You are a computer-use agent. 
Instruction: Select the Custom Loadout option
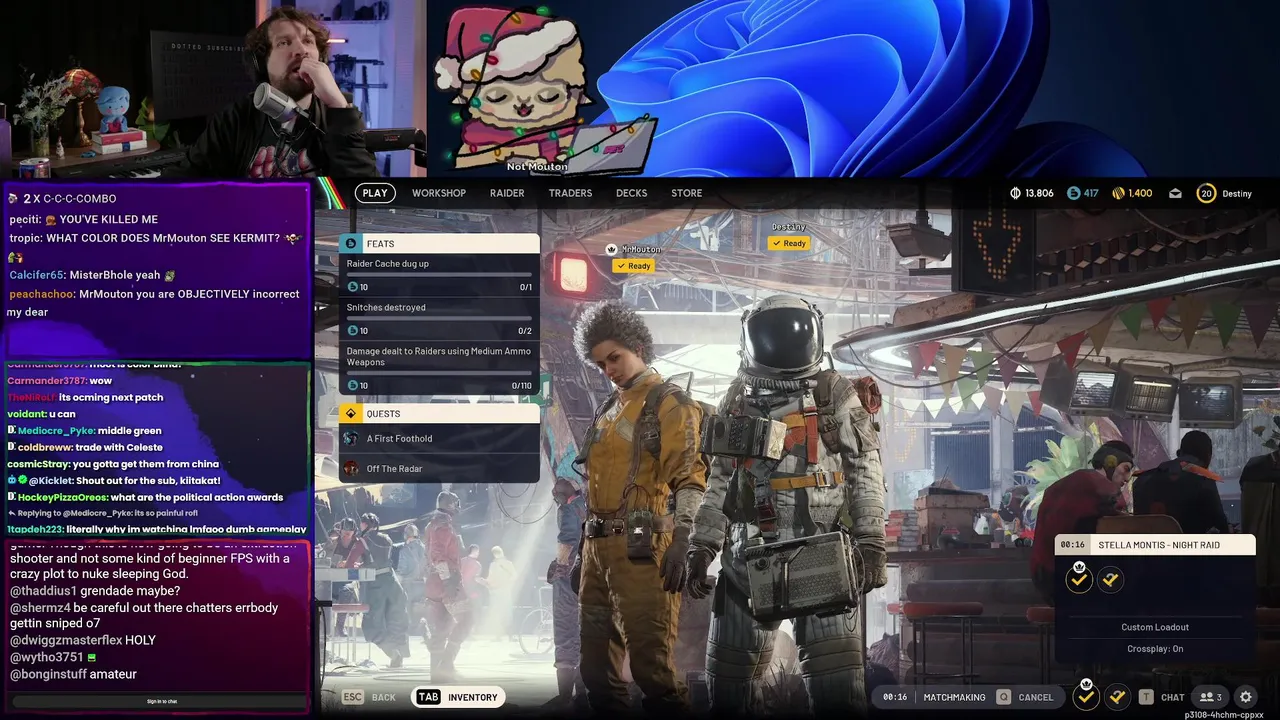click(1155, 627)
